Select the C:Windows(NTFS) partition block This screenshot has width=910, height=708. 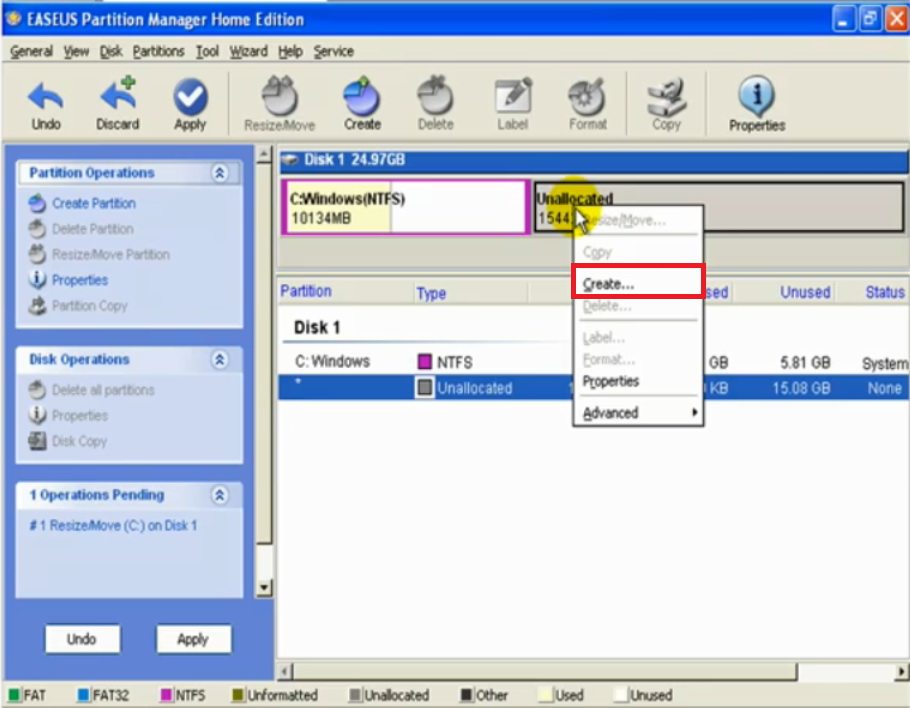pos(405,207)
